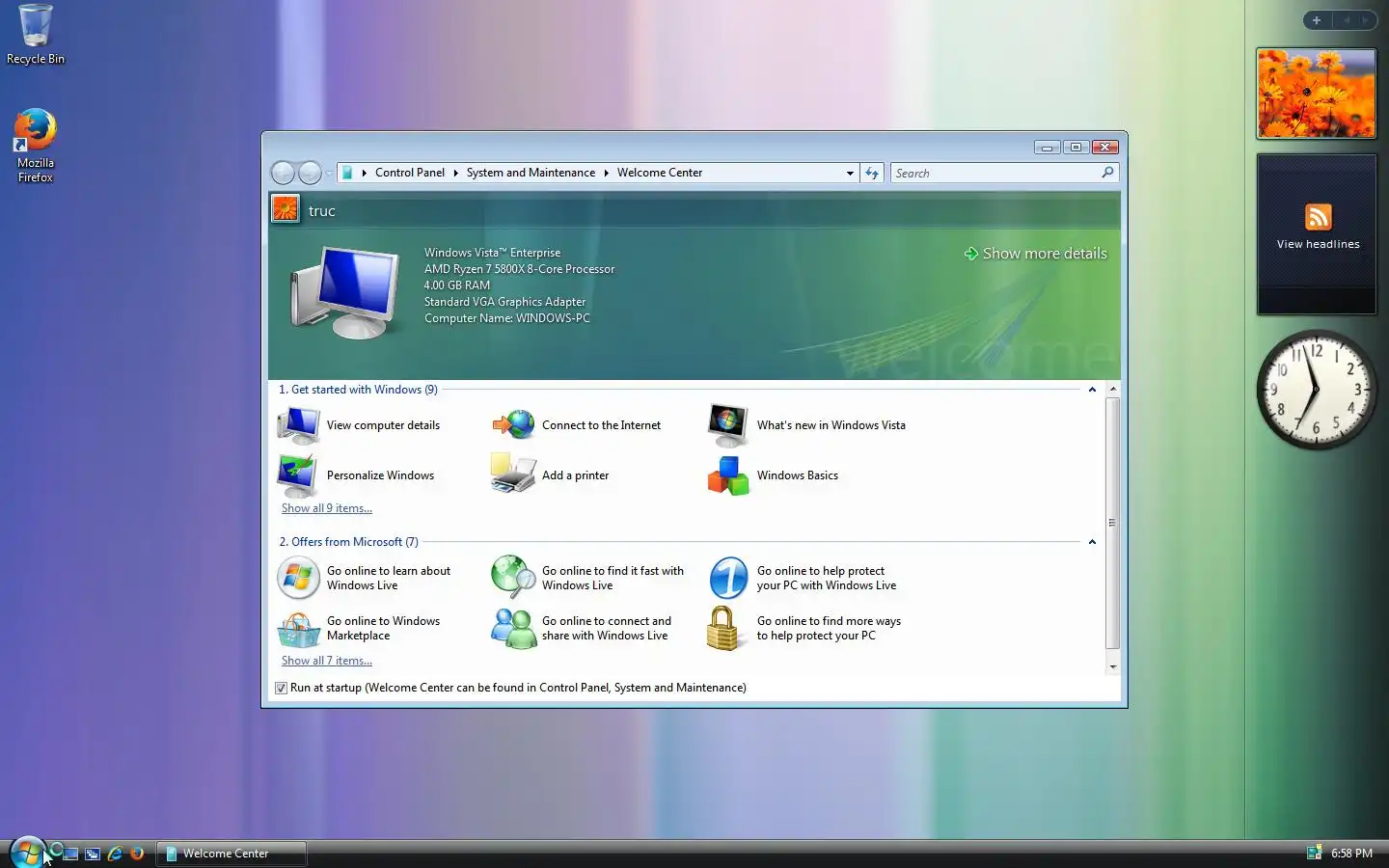Click the Standard VGA Graphics Adapter text
Screen dimensions: 1389x868
click(x=504, y=302)
